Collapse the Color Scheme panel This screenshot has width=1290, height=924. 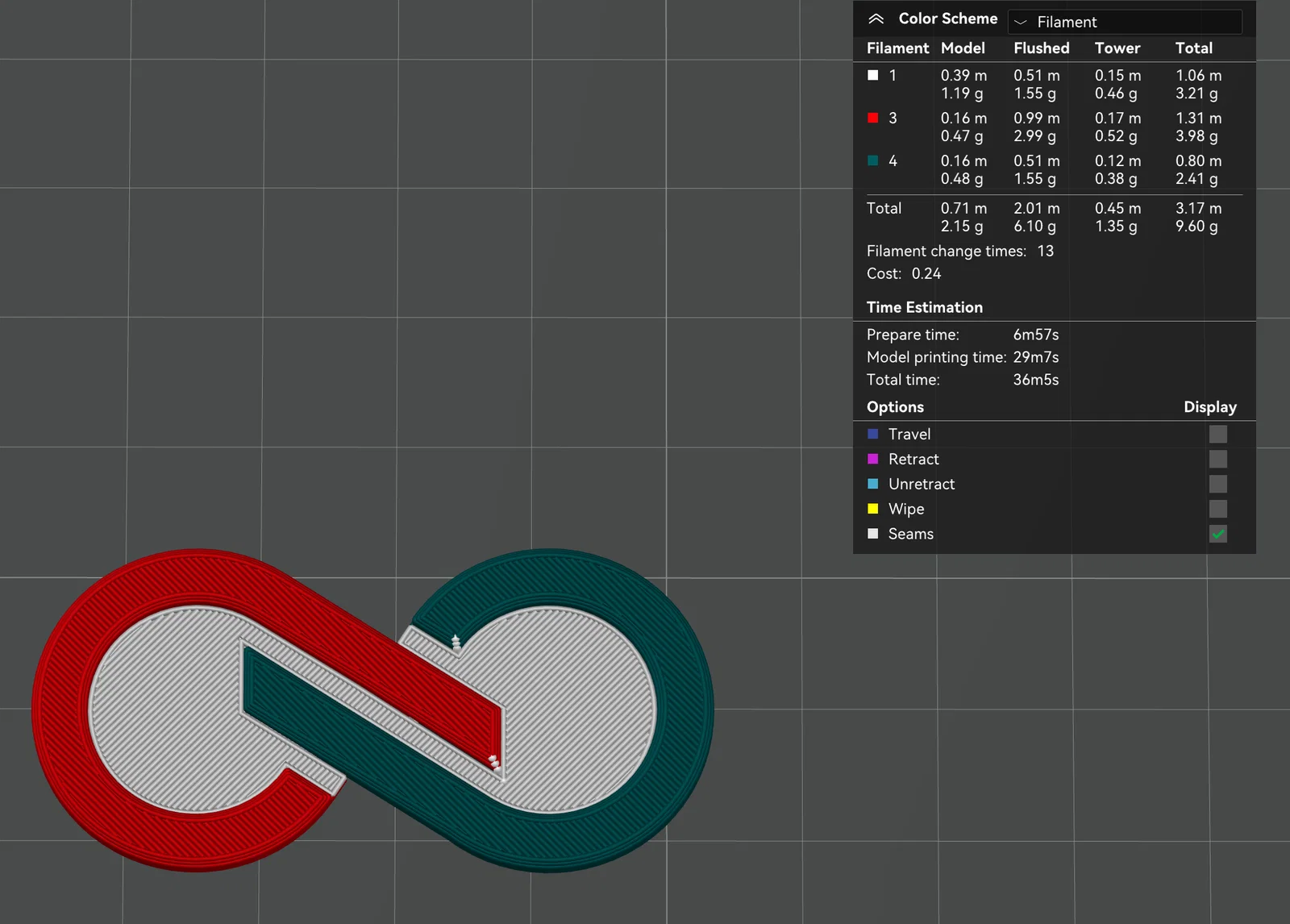[876, 19]
